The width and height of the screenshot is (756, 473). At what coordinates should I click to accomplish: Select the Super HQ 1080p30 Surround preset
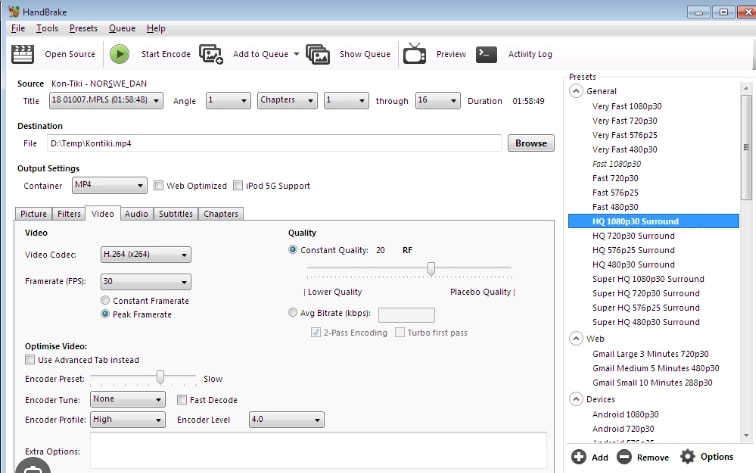(648, 279)
